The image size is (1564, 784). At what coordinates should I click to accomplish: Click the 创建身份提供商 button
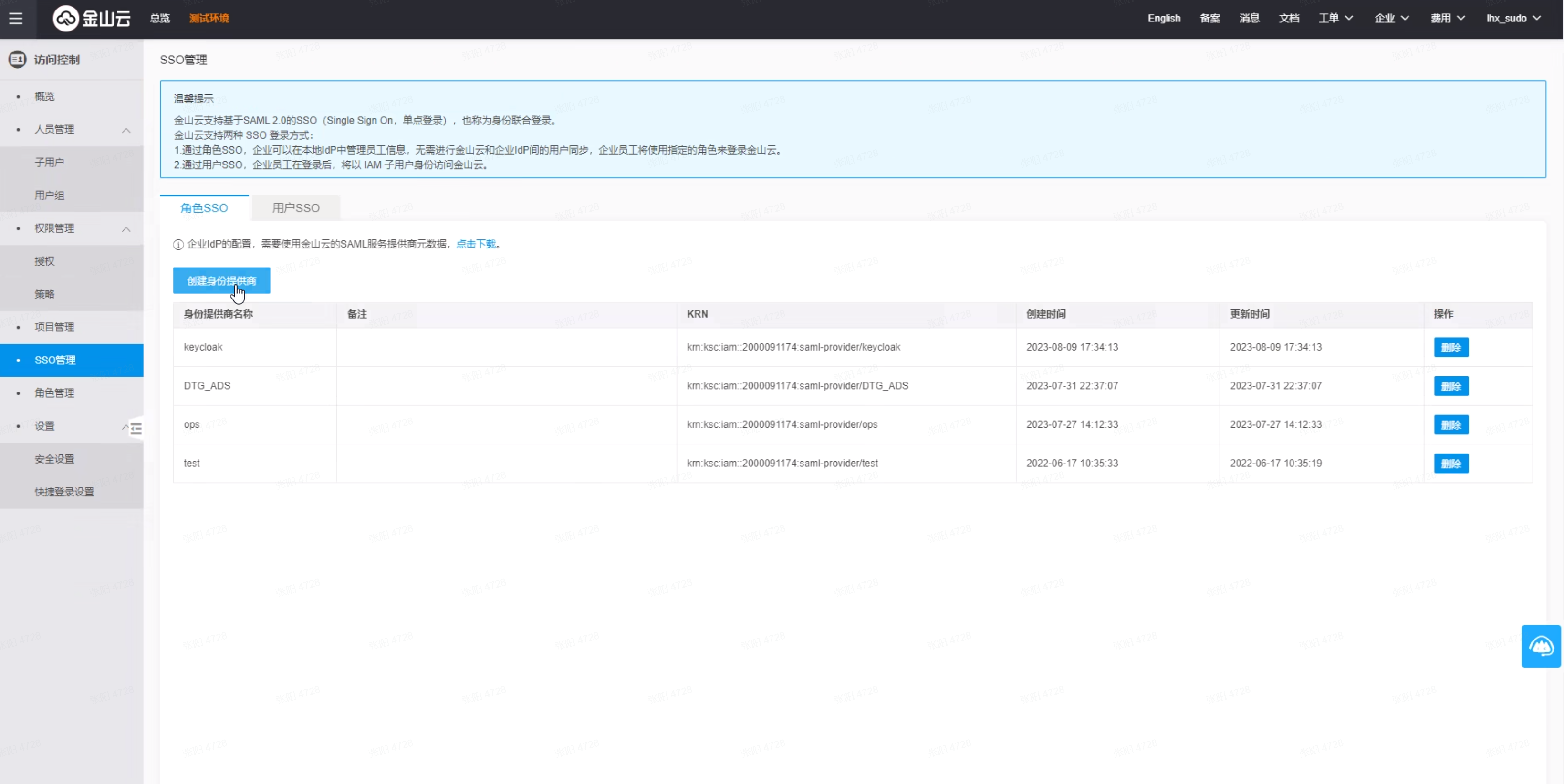221,281
